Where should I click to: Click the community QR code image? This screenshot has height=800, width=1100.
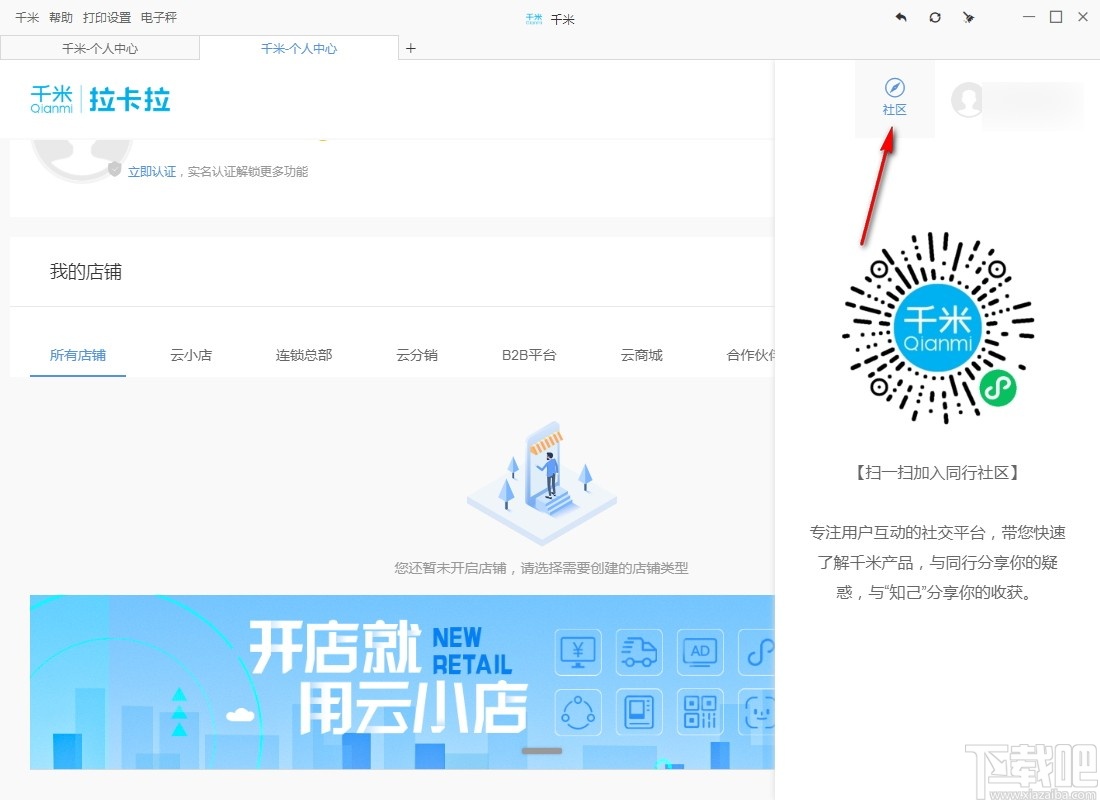(x=938, y=327)
